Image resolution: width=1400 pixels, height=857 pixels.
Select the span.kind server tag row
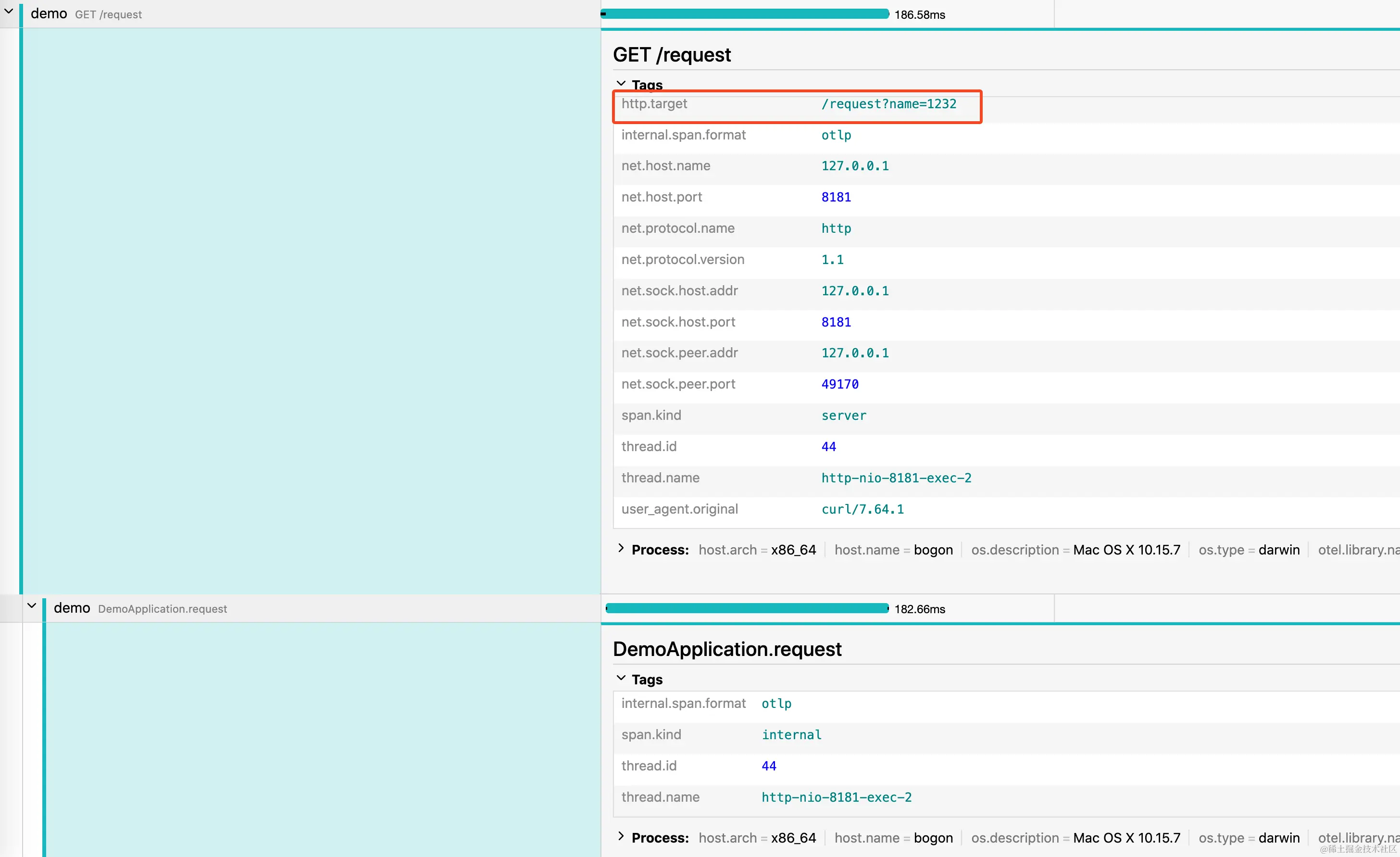pyautogui.click(x=651, y=416)
